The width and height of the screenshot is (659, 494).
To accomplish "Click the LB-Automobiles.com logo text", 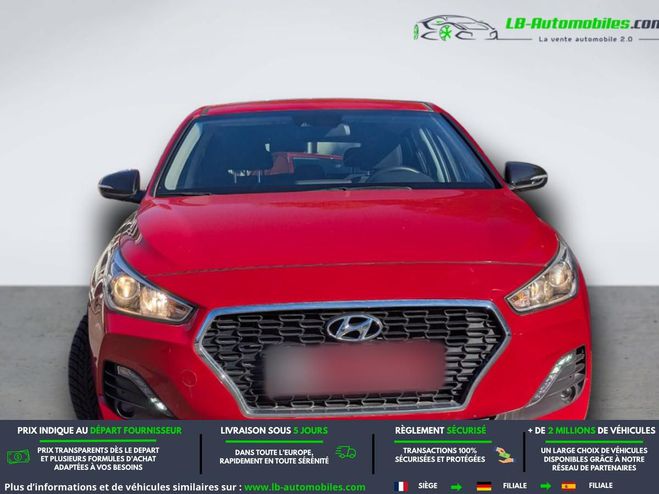I will coord(582,24).
